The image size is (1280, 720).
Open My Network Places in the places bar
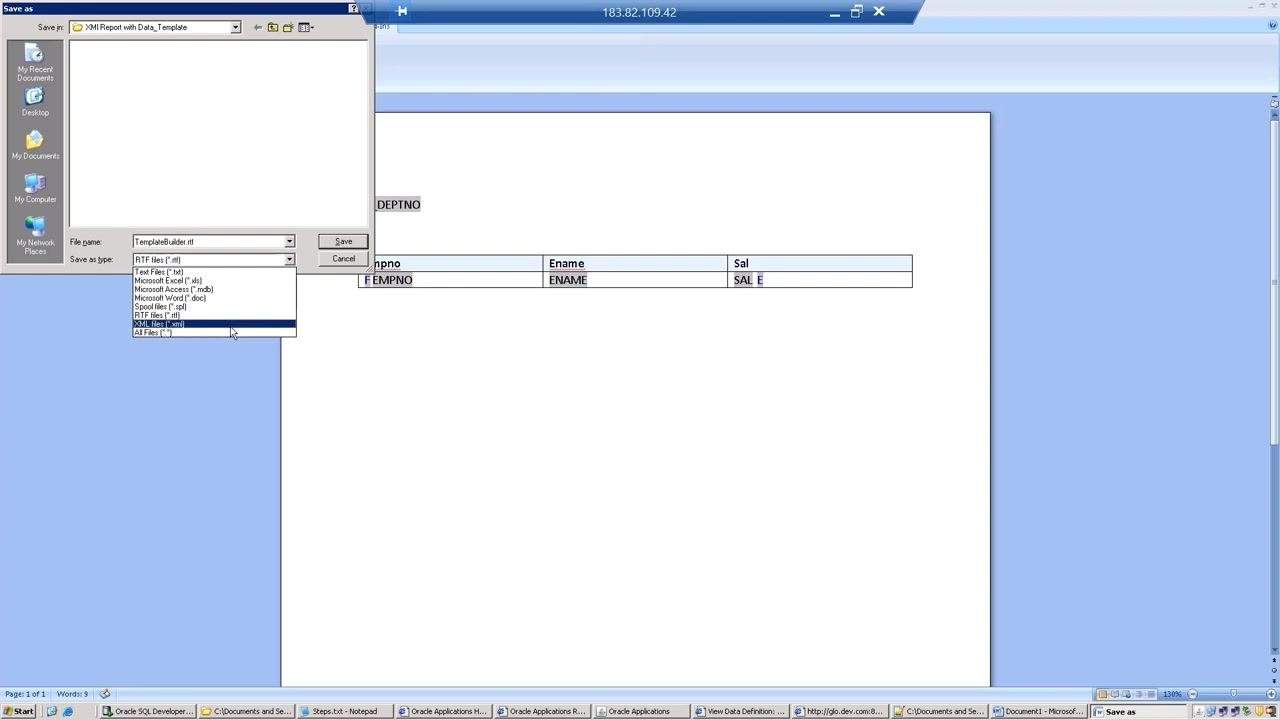35,237
